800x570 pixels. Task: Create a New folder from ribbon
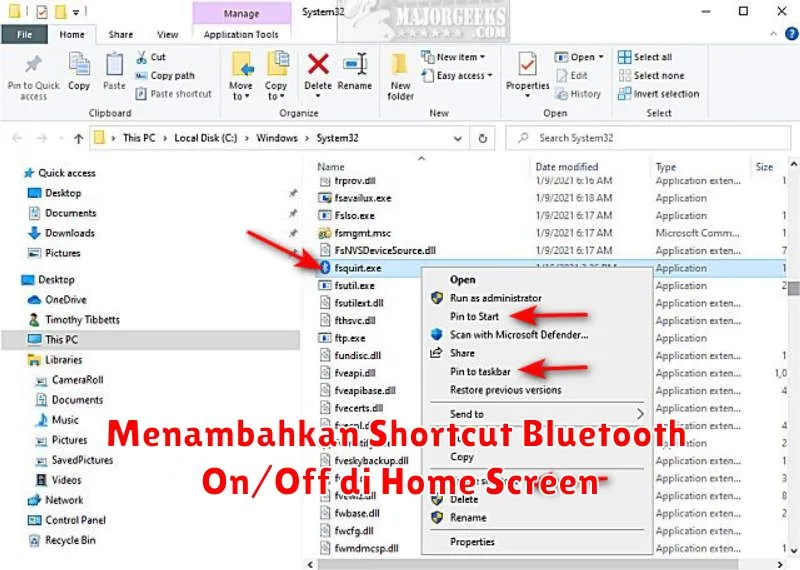coord(401,76)
